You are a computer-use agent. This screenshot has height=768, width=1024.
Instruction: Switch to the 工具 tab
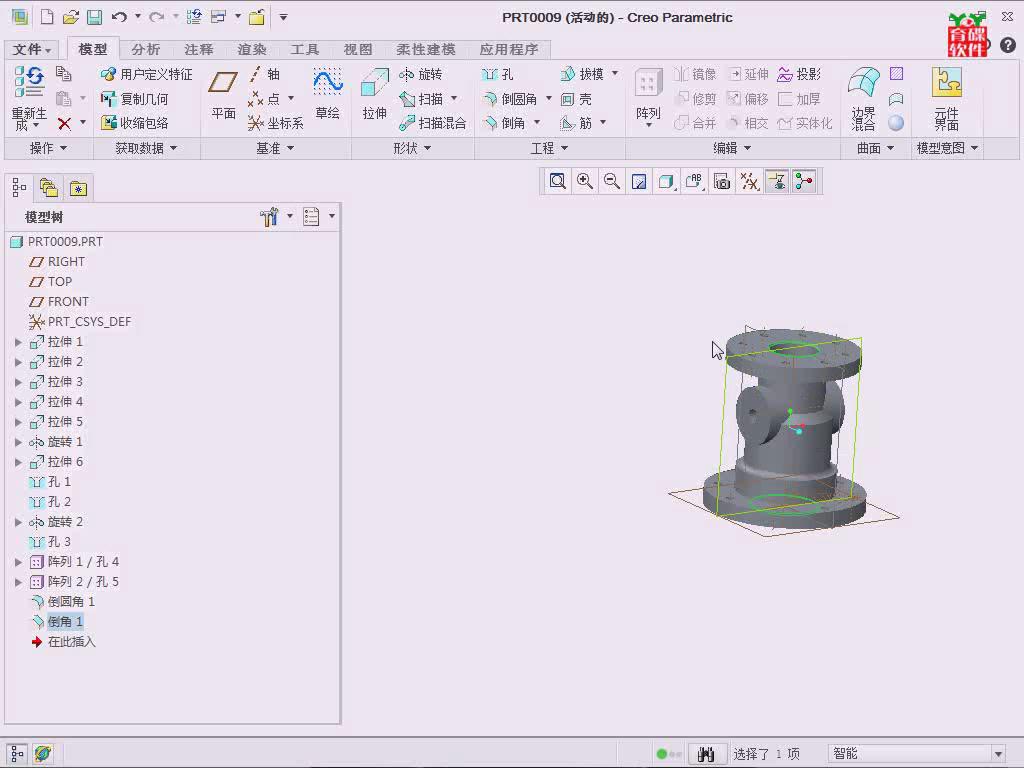[304, 49]
